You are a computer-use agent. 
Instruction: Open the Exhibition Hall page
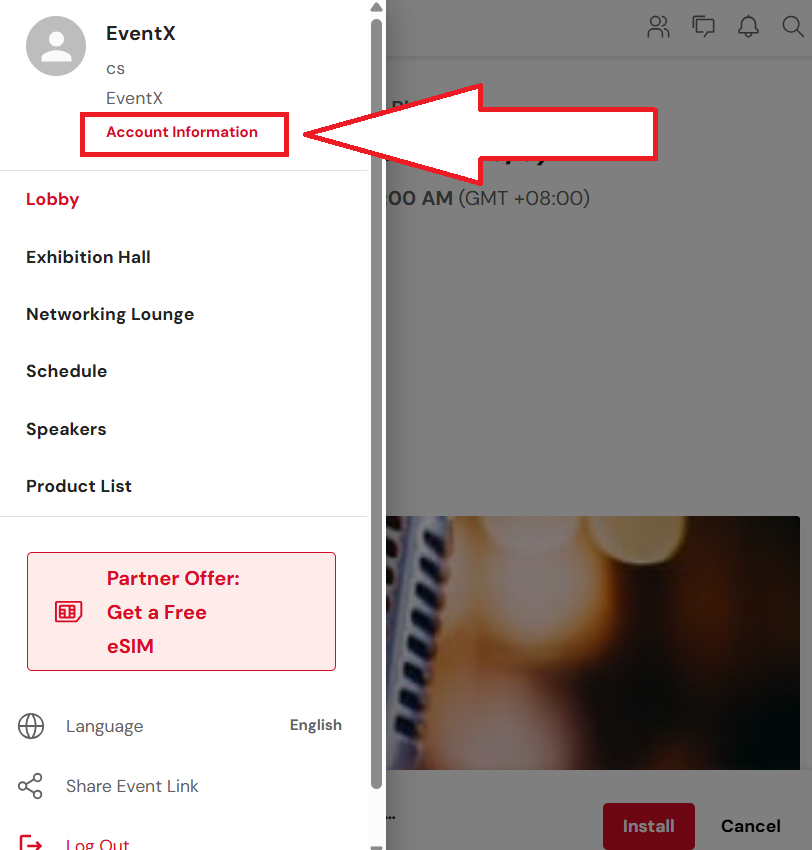pyautogui.click(x=88, y=257)
